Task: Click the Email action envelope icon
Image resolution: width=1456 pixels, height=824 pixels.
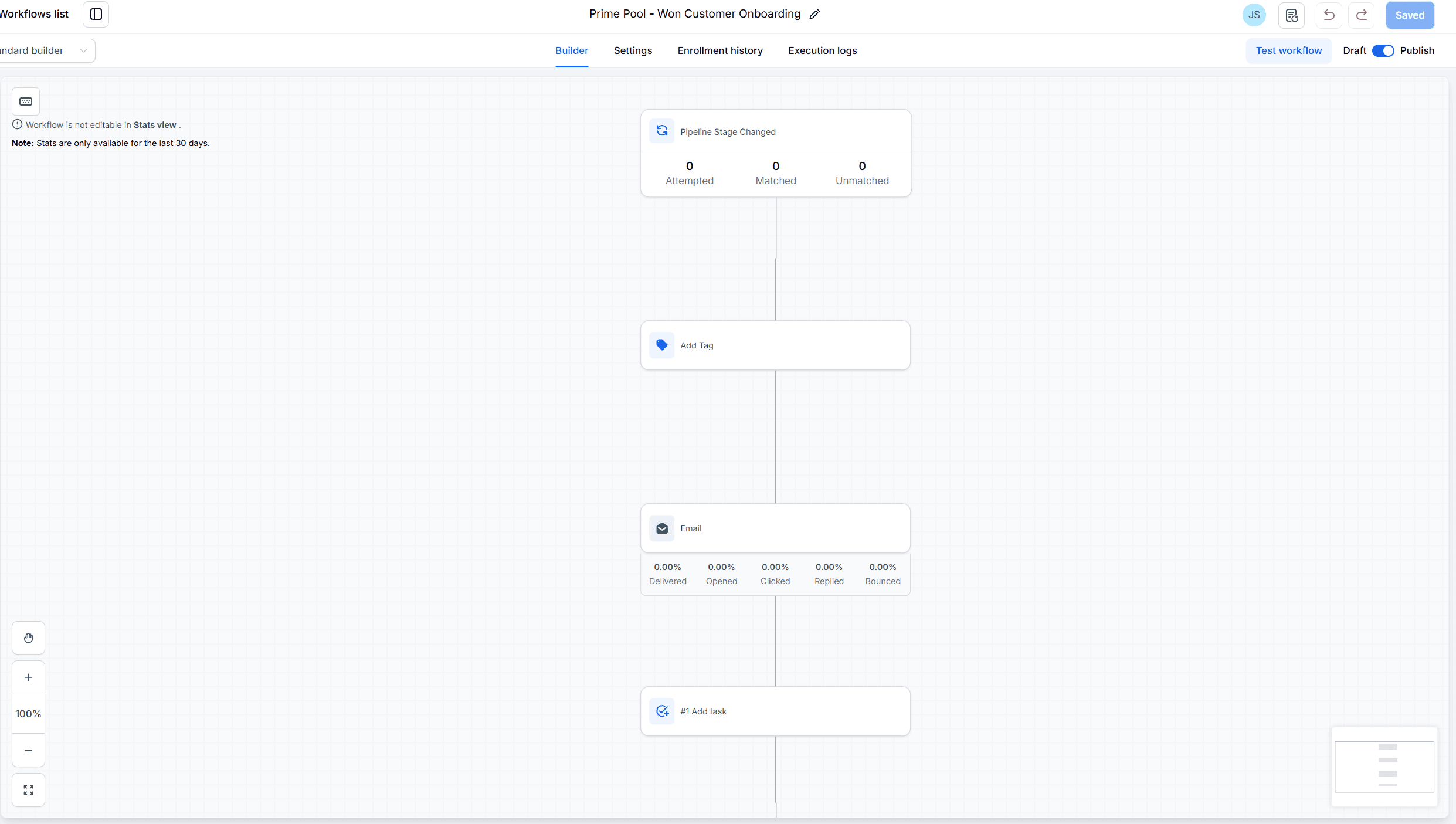Action: tap(662, 528)
